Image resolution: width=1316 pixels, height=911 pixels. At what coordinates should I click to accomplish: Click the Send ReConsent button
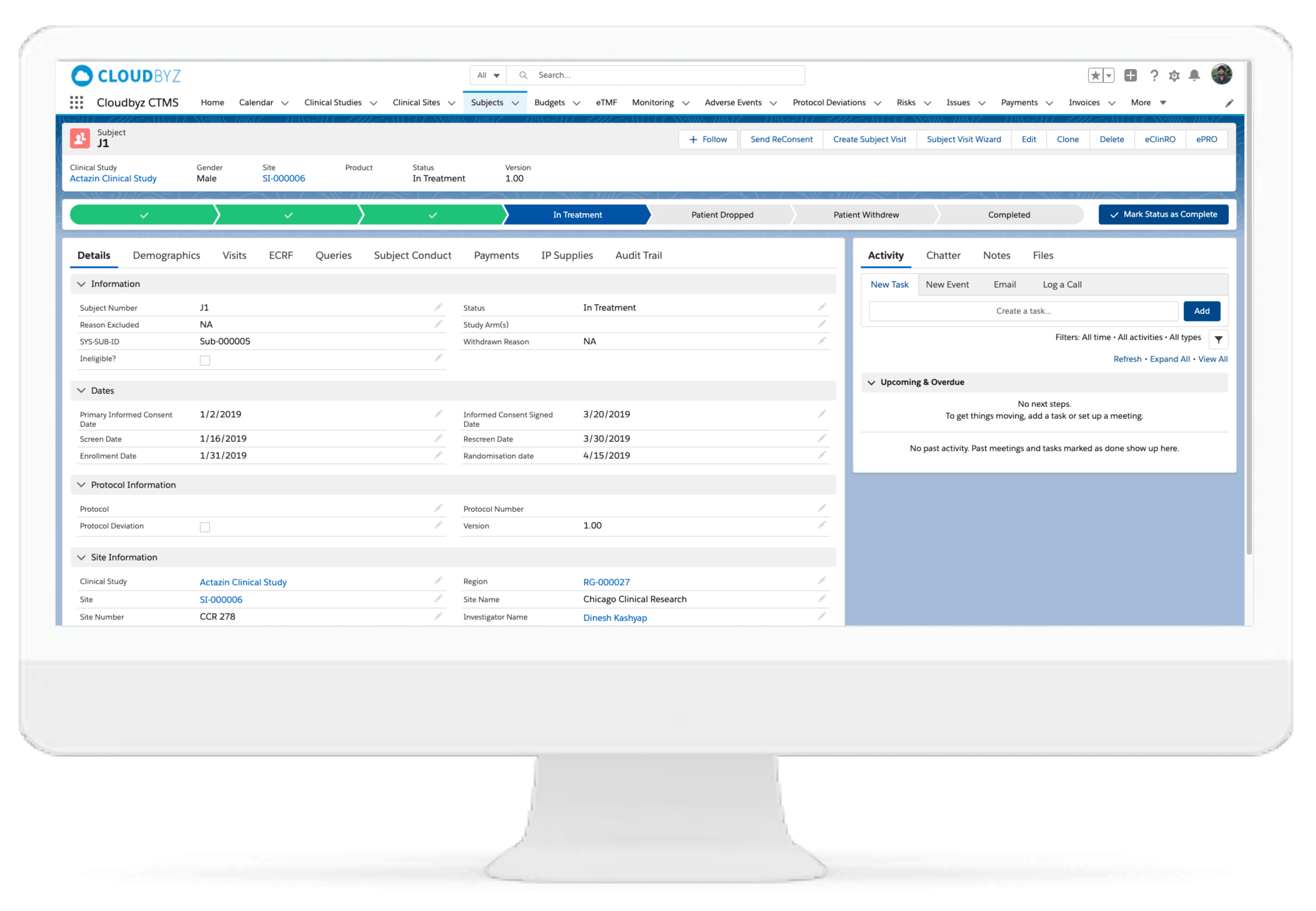click(x=781, y=140)
